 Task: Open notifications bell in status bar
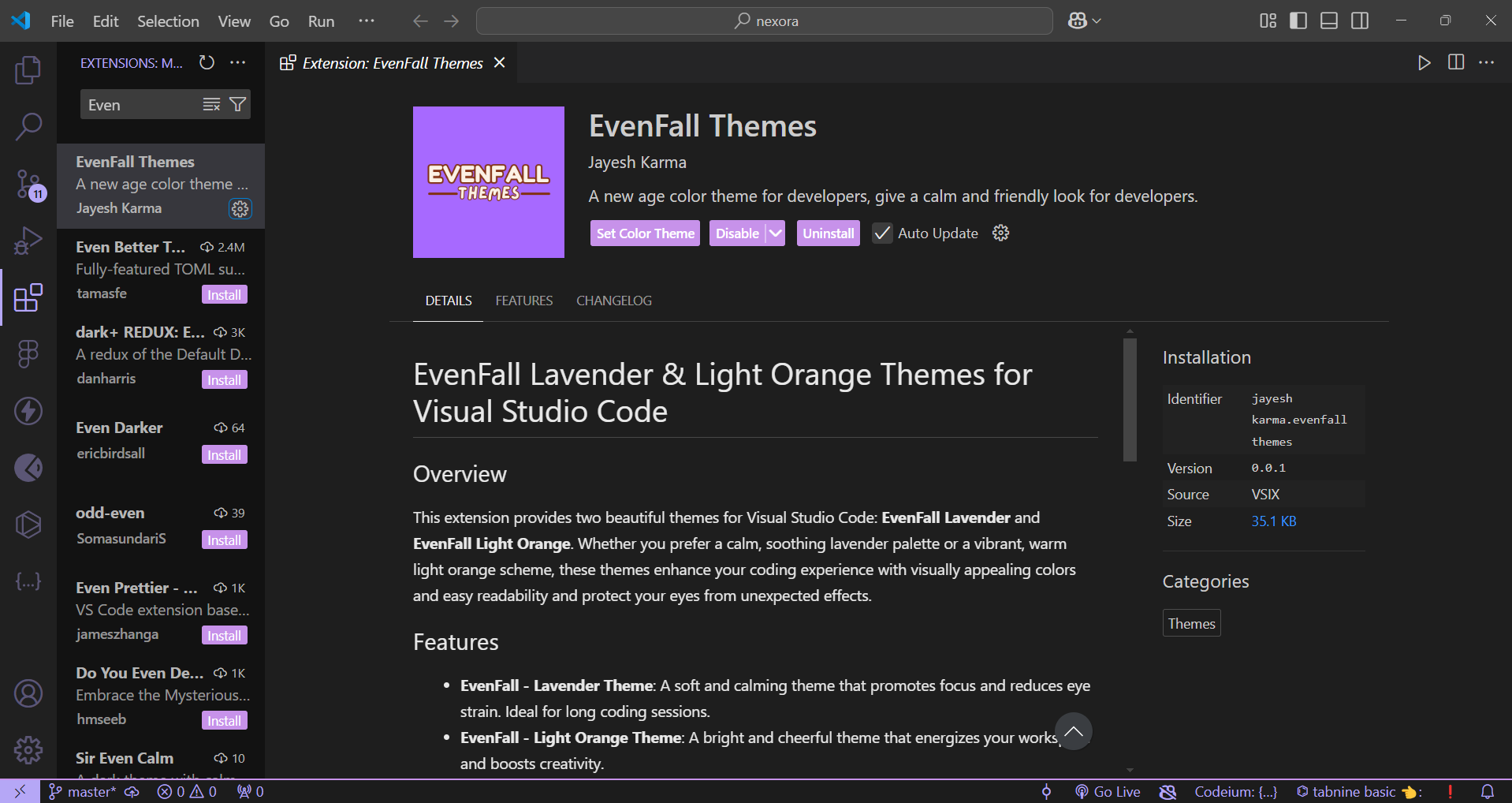point(1488,791)
